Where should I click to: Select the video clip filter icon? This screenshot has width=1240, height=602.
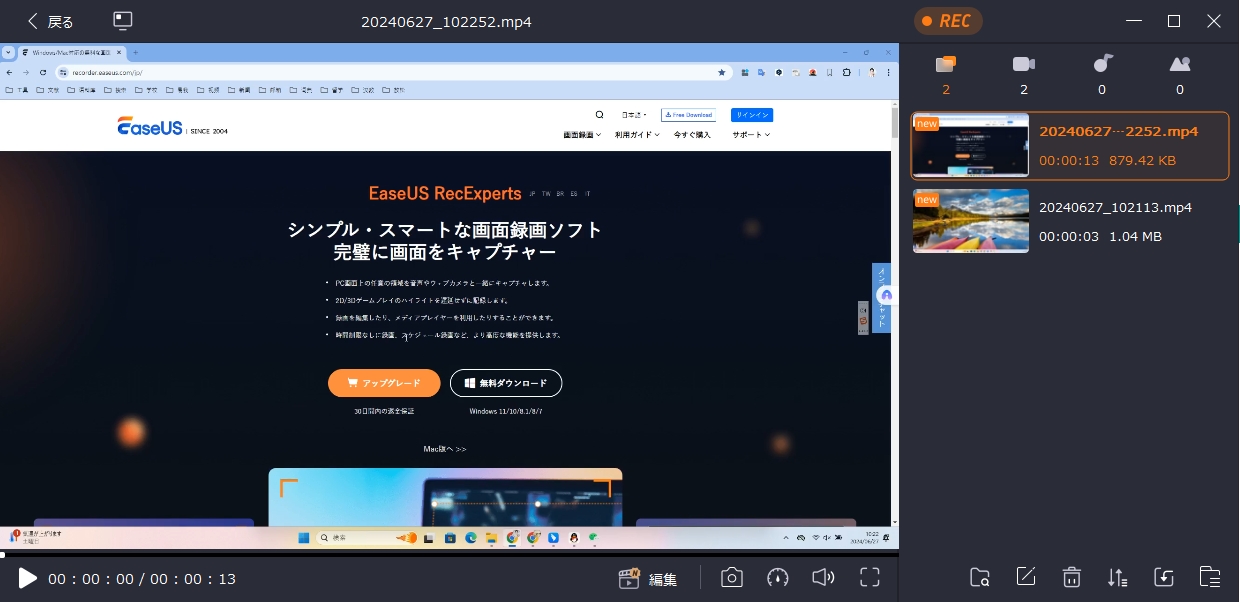point(1023,63)
